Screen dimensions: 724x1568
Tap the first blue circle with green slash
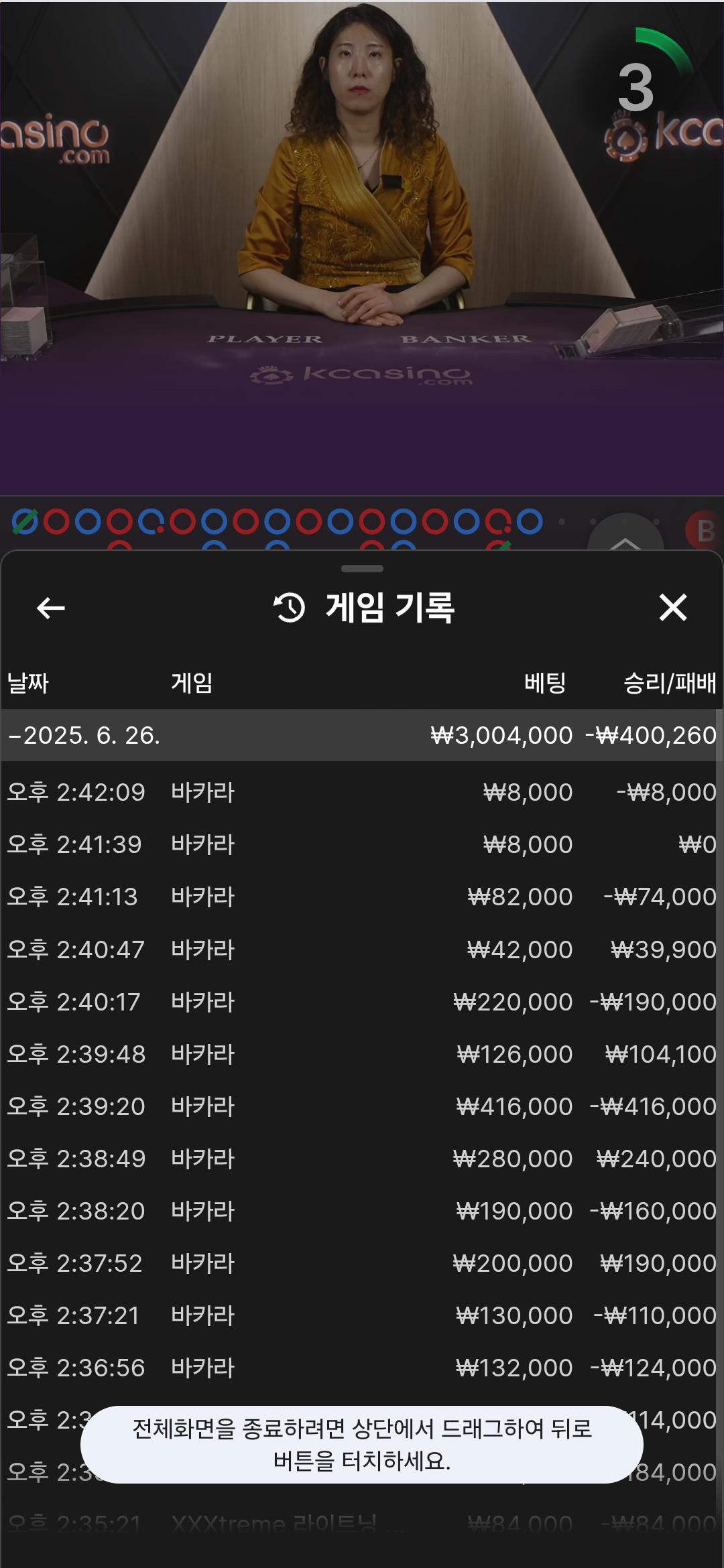(x=25, y=521)
